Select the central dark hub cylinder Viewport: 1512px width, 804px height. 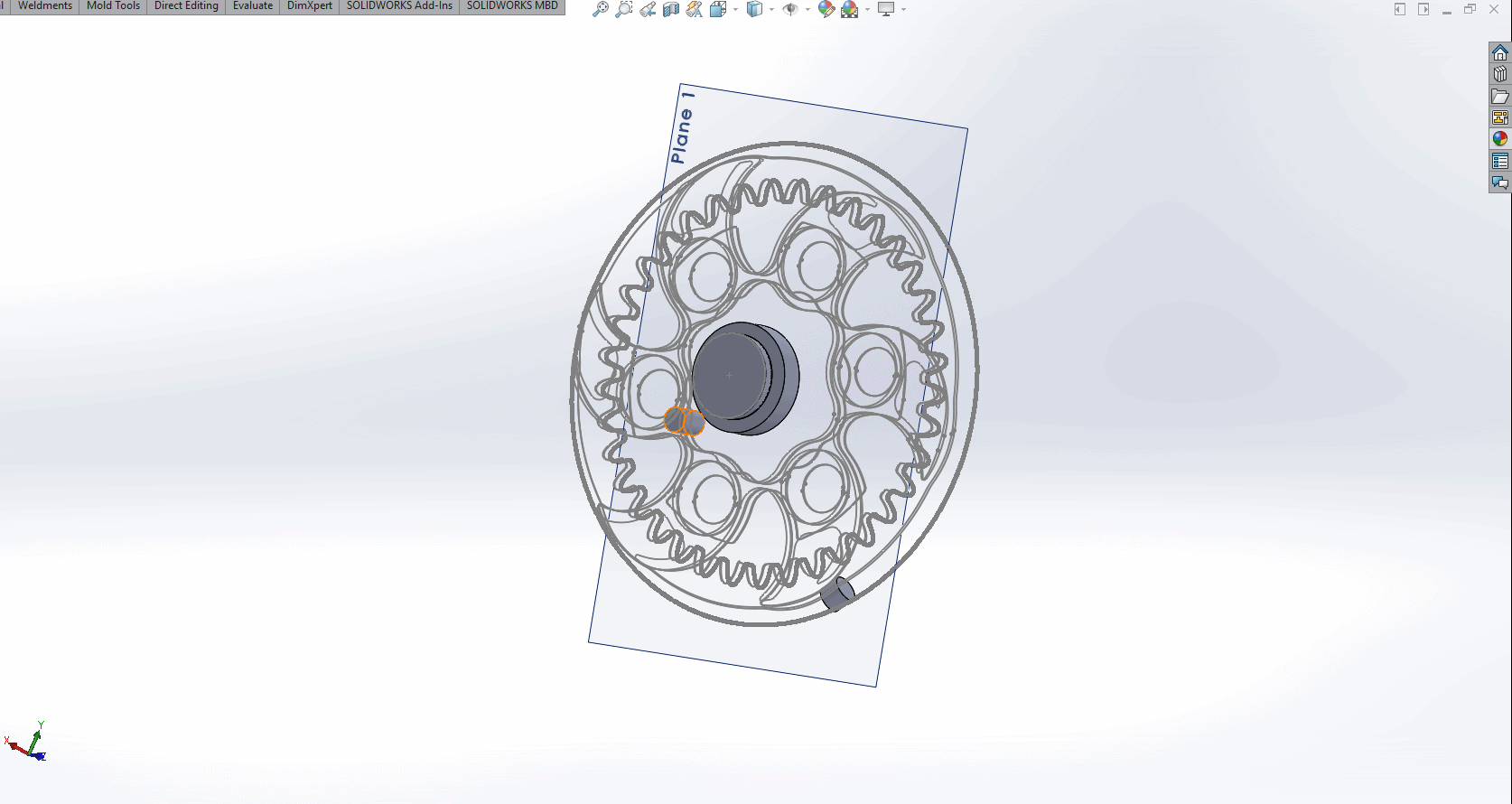click(x=745, y=379)
